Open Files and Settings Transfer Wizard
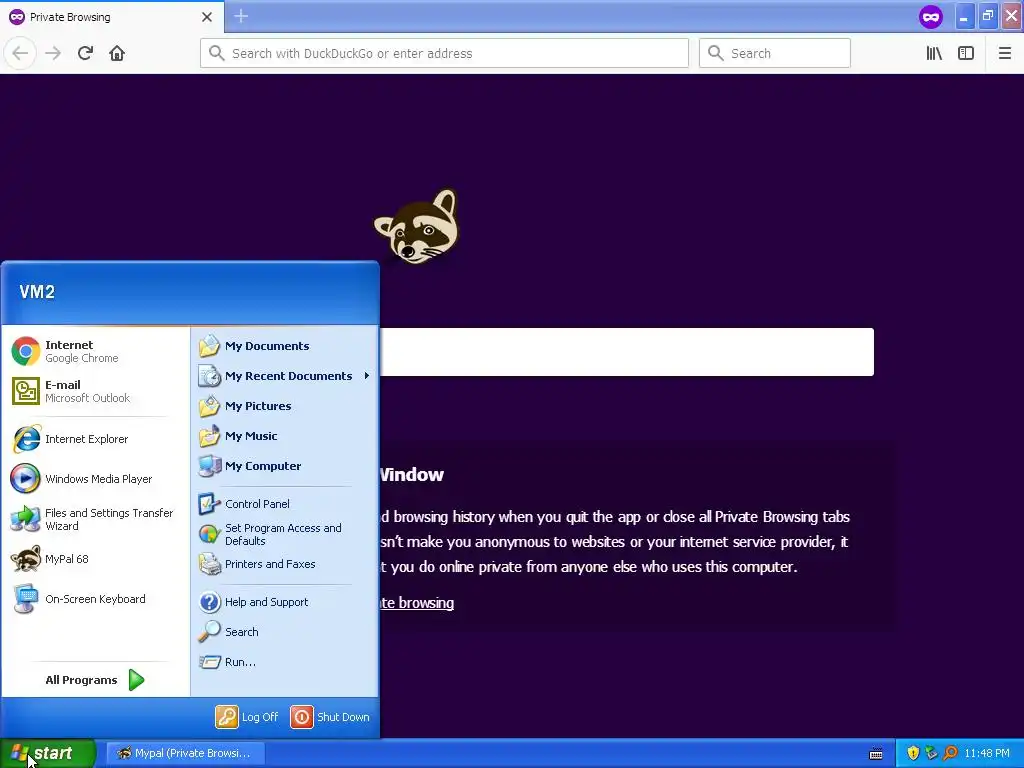The image size is (1024, 768). pyautogui.click(x=95, y=519)
